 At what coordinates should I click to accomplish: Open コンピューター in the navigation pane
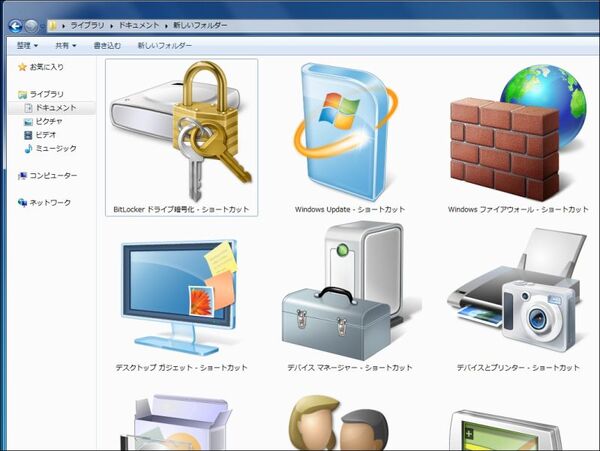(x=54, y=176)
